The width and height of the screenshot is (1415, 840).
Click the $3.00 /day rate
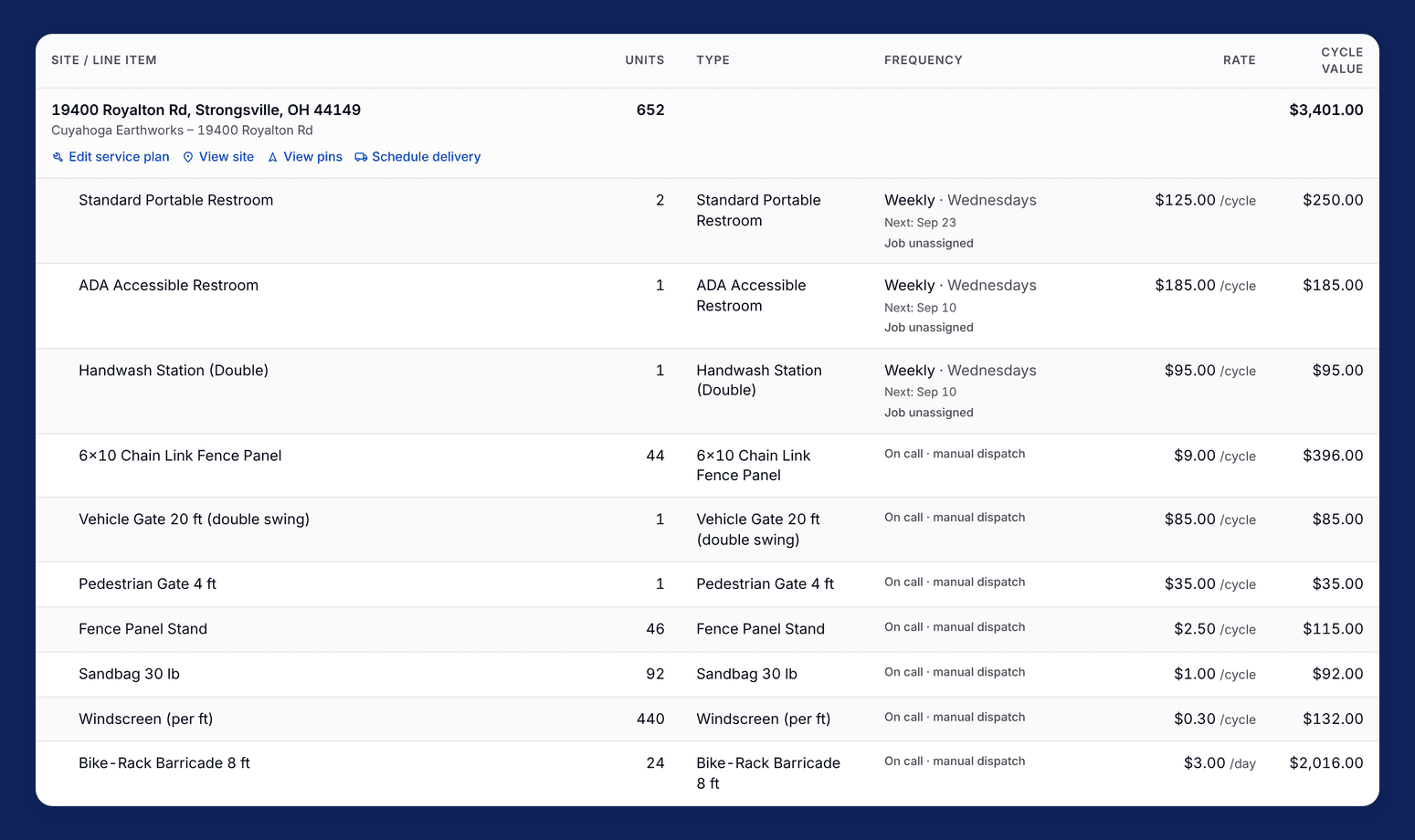(1220, 762)
